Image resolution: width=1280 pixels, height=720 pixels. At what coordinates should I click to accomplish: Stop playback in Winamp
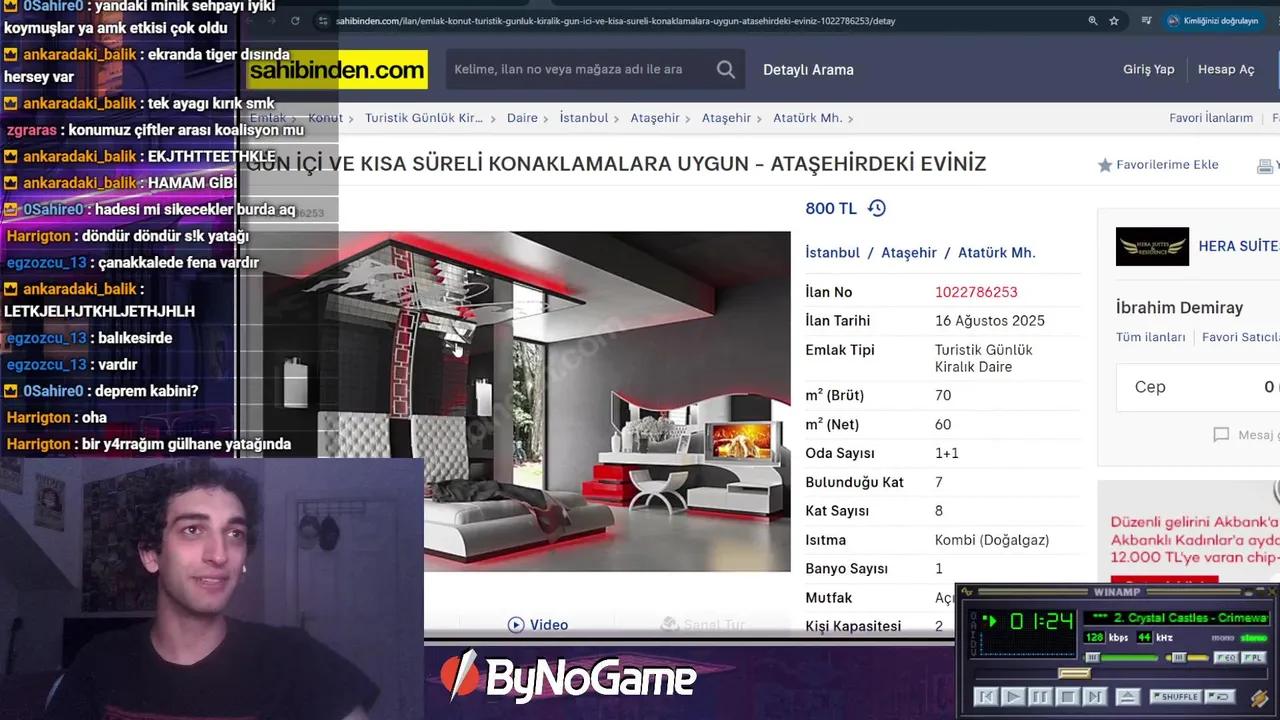(1068, 697)
